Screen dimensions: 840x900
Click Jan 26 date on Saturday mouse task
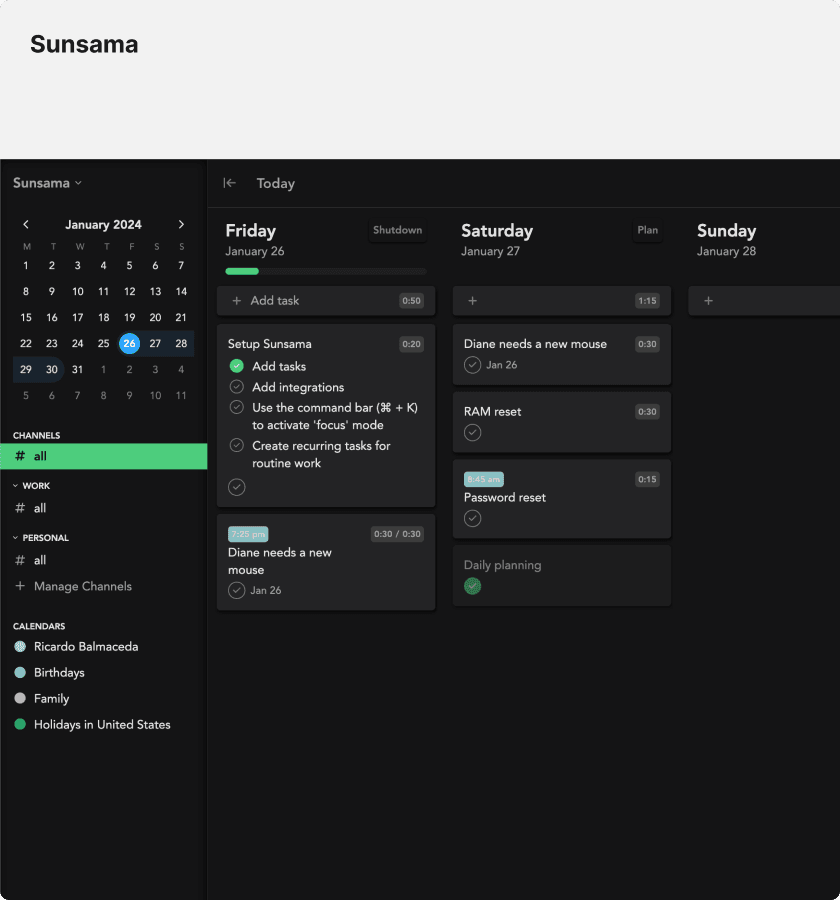(x=501, y=365)
